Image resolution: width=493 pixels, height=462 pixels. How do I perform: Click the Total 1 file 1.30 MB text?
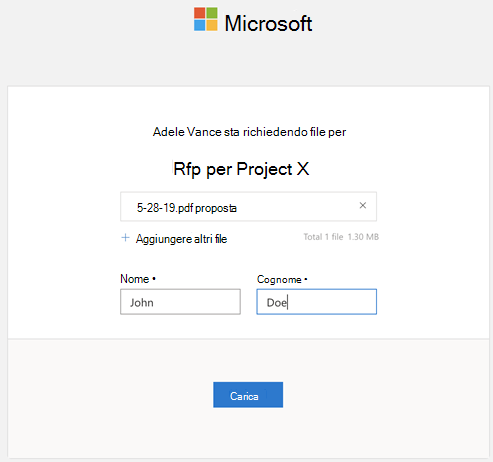[341, 237]
